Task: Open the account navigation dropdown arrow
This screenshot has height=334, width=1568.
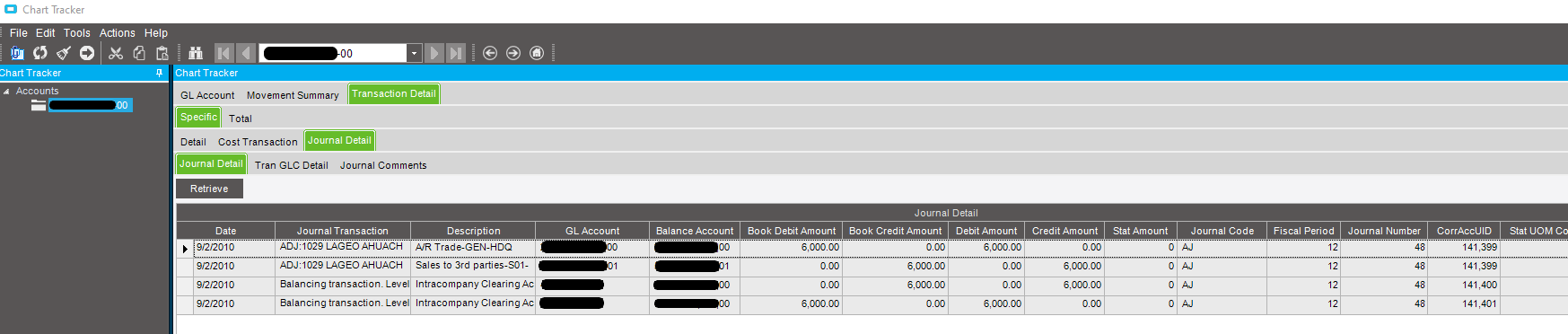Action: point(414,53)
